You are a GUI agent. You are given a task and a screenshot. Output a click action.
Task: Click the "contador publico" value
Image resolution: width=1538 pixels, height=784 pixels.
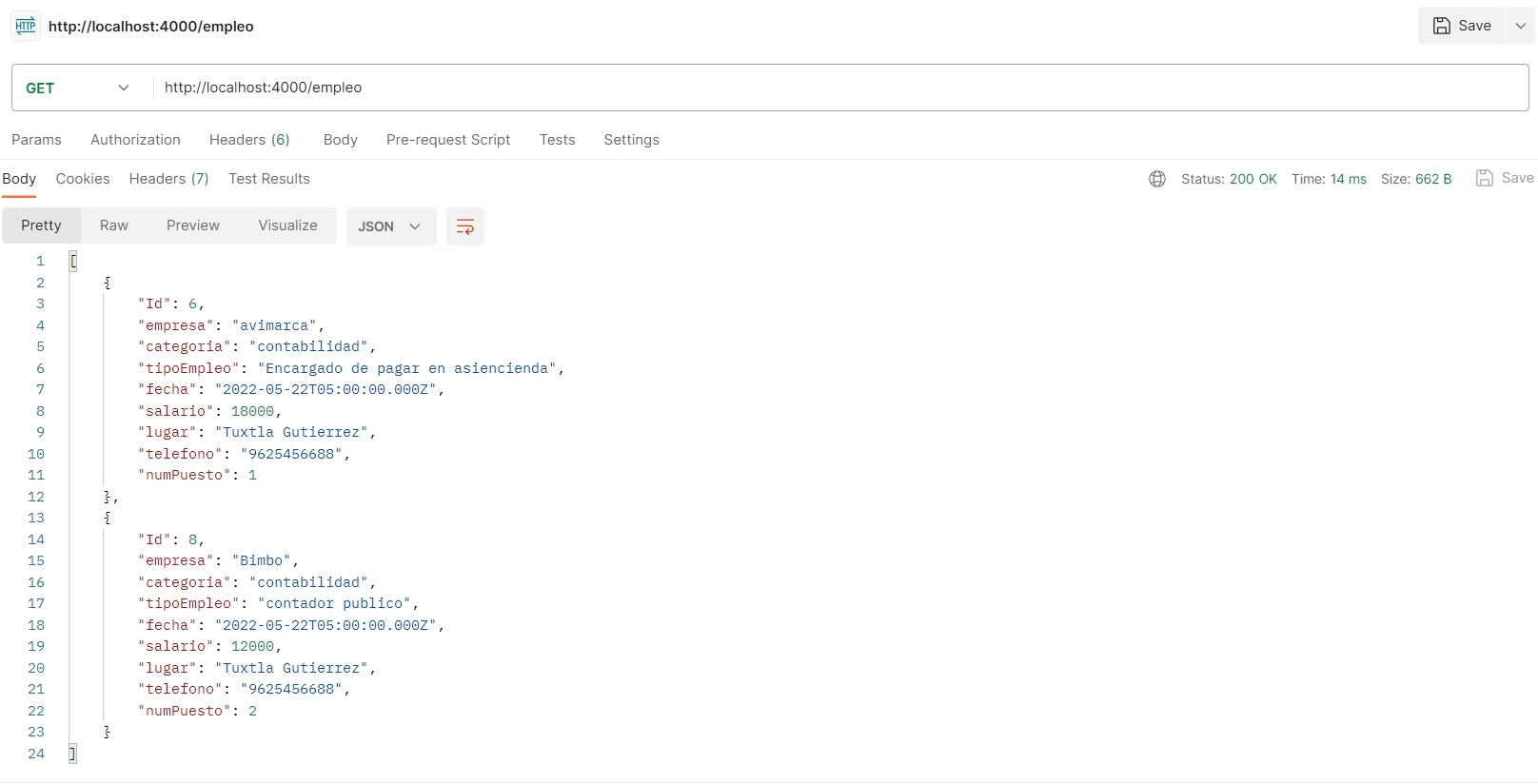pos(334,603)
